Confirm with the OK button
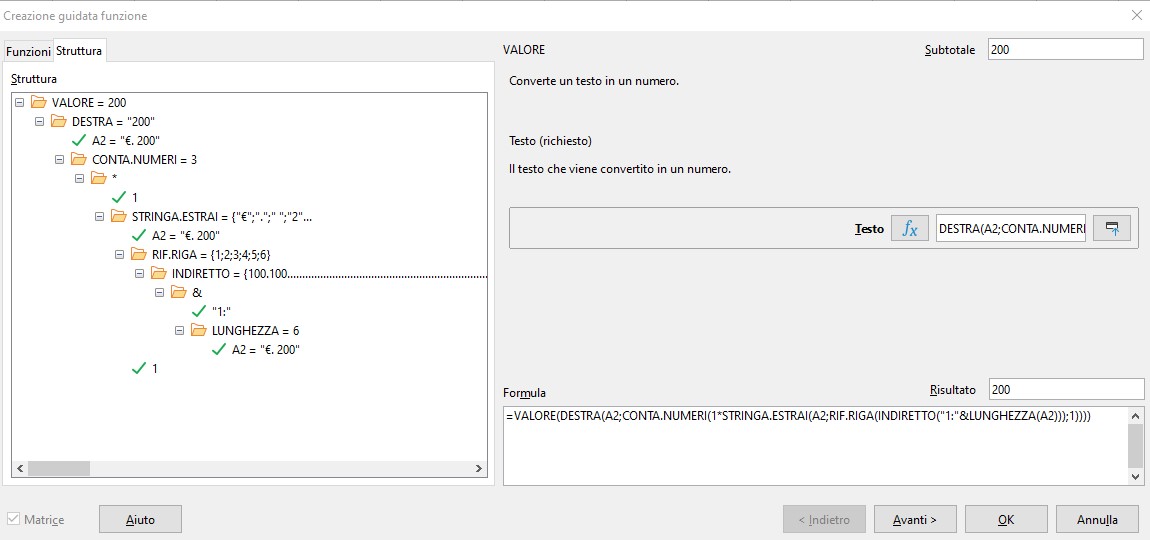 click(1006, 519)
